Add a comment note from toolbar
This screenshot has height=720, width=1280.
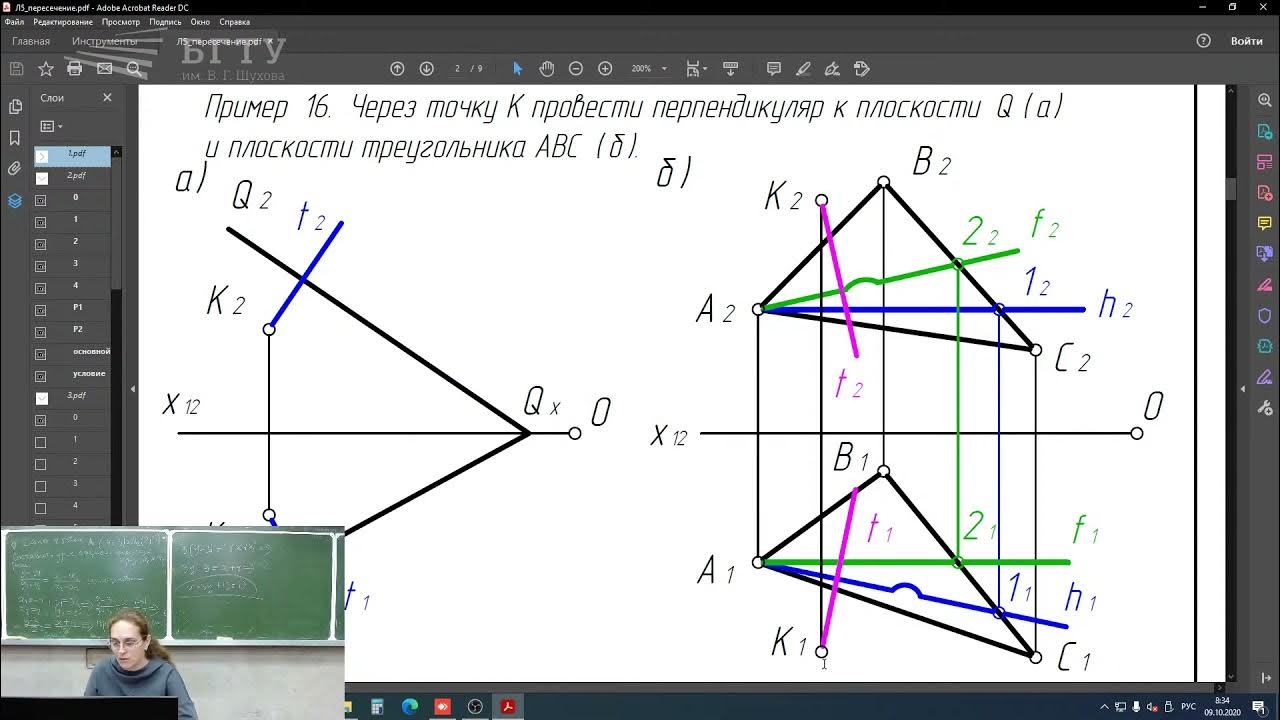tap(773, 69)
